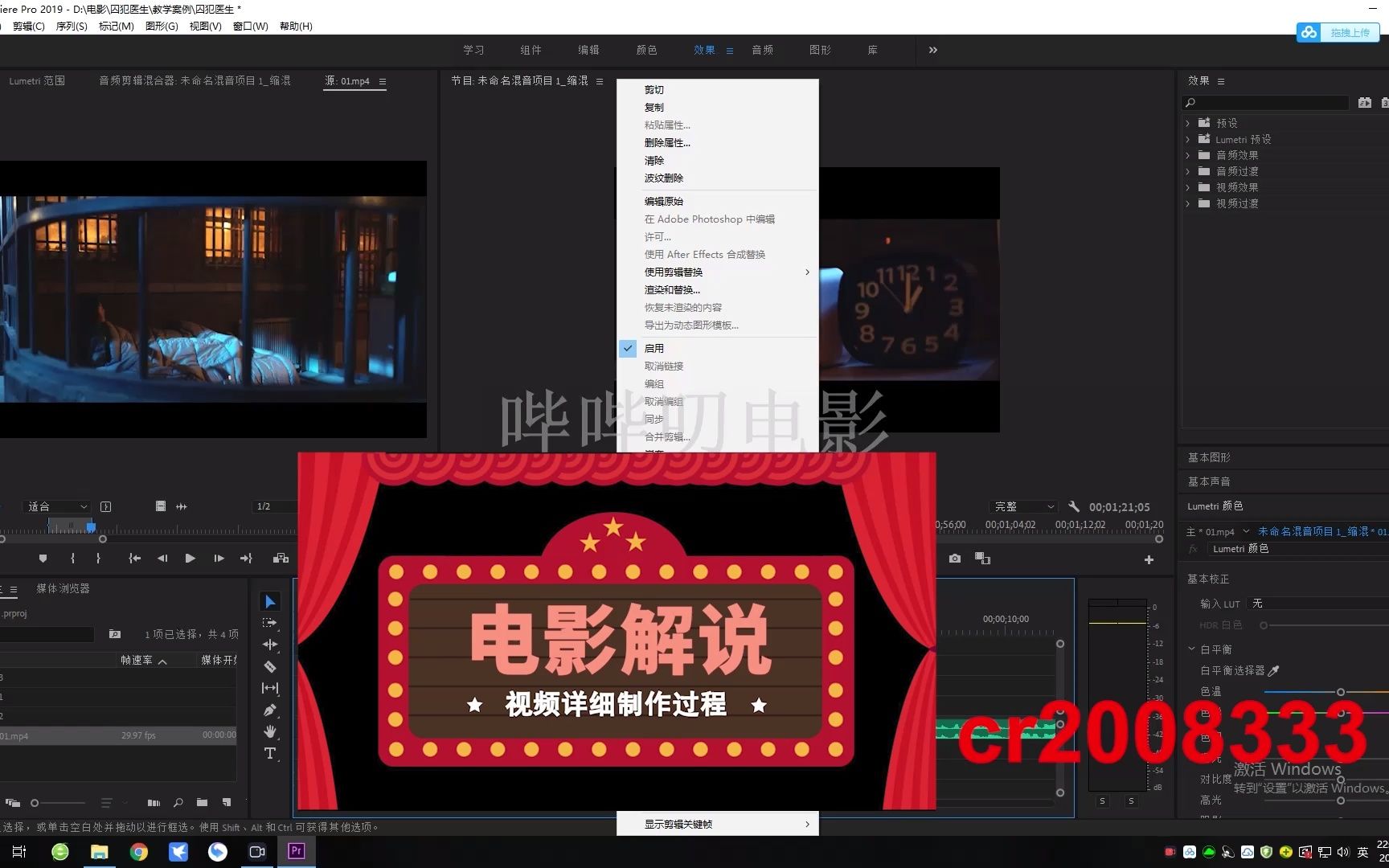Adjust 色温 temperature slider
This screenshot has width=1389, height=868.
pyautogui.click(x=1341, y=692)
